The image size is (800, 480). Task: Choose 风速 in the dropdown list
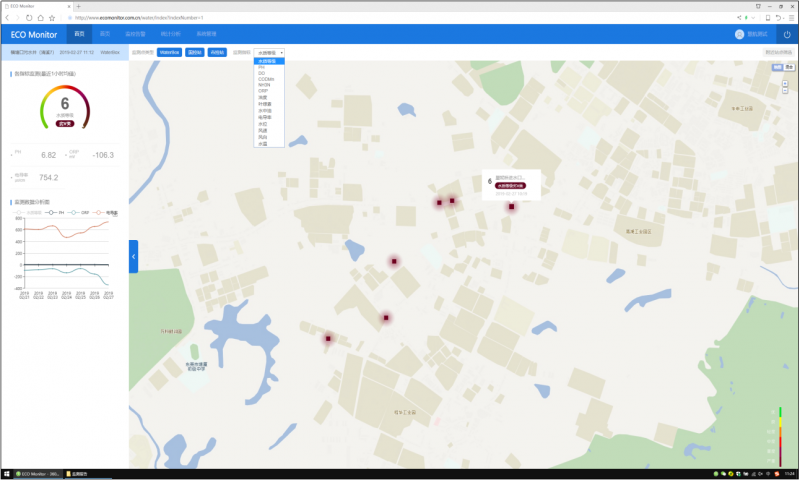tap(269, 131)
